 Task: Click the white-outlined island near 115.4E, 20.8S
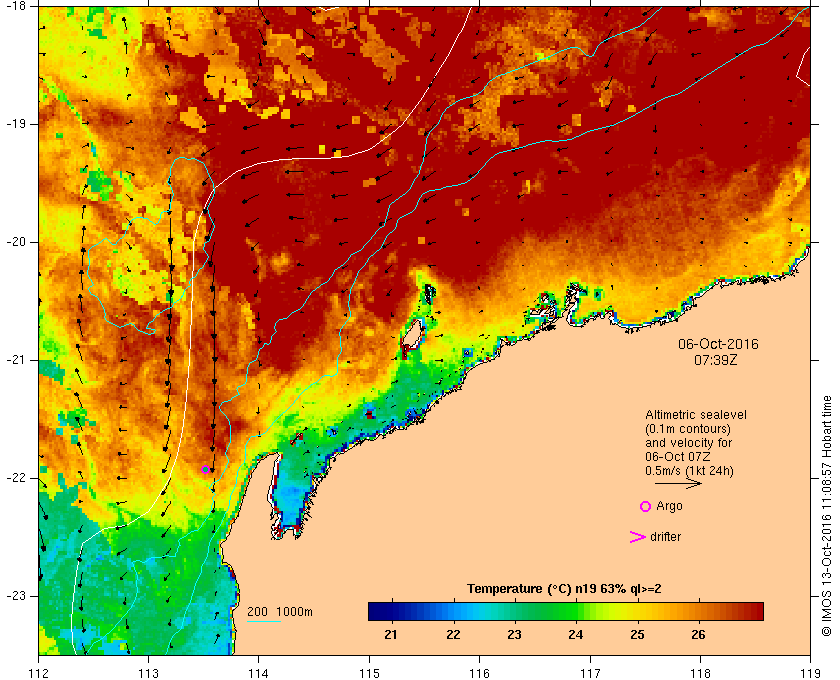(411, 333)
